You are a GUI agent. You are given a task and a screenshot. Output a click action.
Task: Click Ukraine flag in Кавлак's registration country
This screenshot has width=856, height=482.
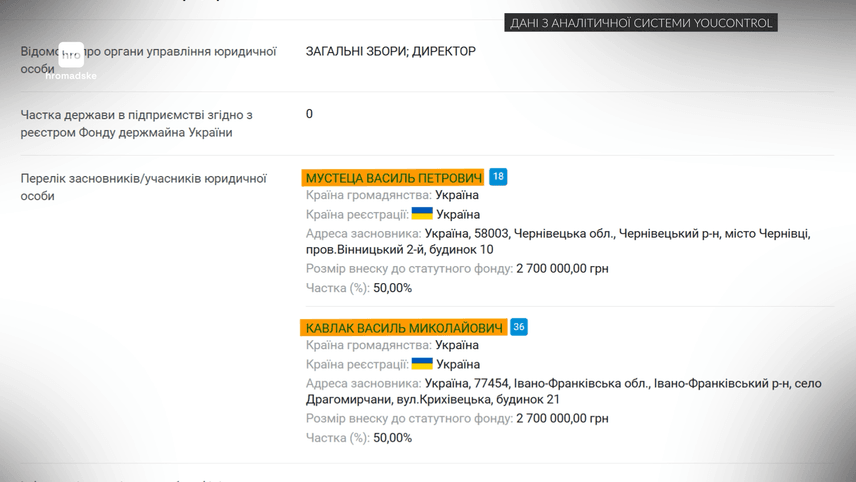422,364
